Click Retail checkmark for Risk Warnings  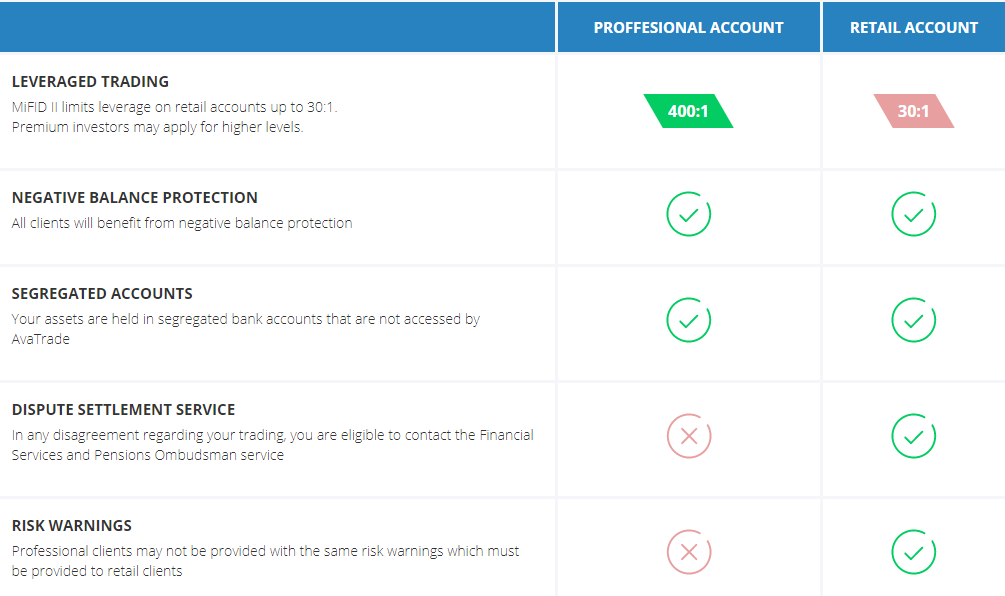[913, 552]
